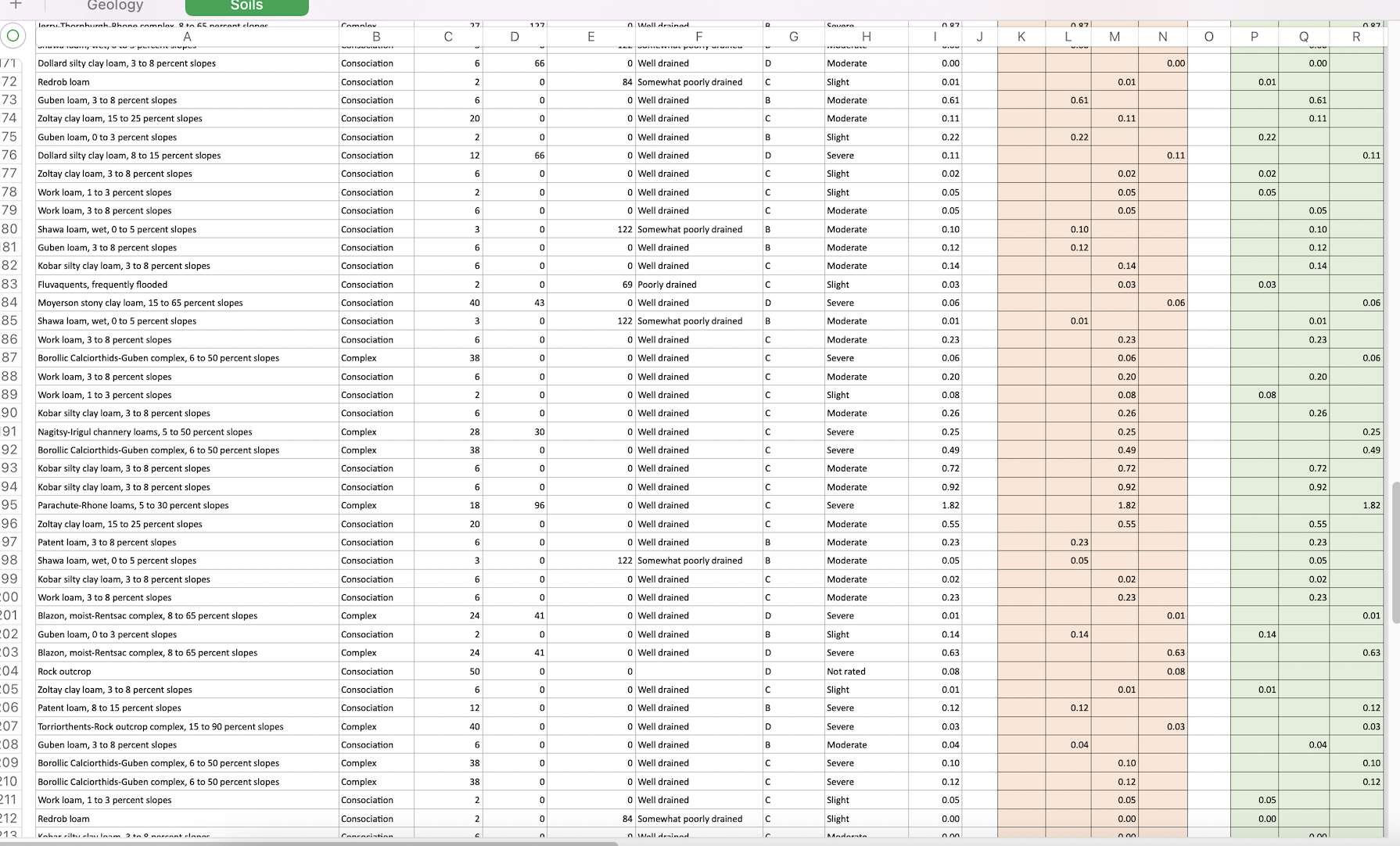Screen dimensions: 1400x846
Task: Click the active Soils sheet tab
Action: click(x=246, y=6)
